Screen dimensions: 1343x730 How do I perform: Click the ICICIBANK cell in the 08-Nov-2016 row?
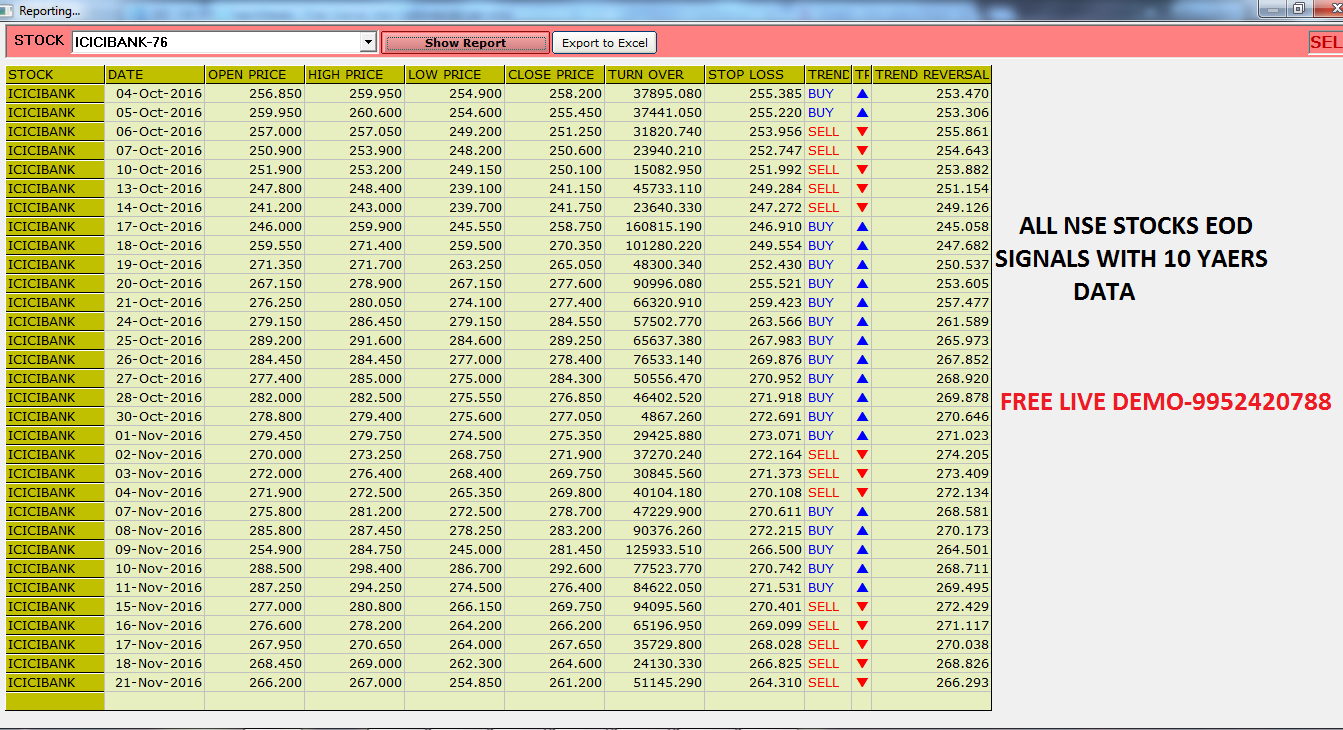(x=55, y=531)
